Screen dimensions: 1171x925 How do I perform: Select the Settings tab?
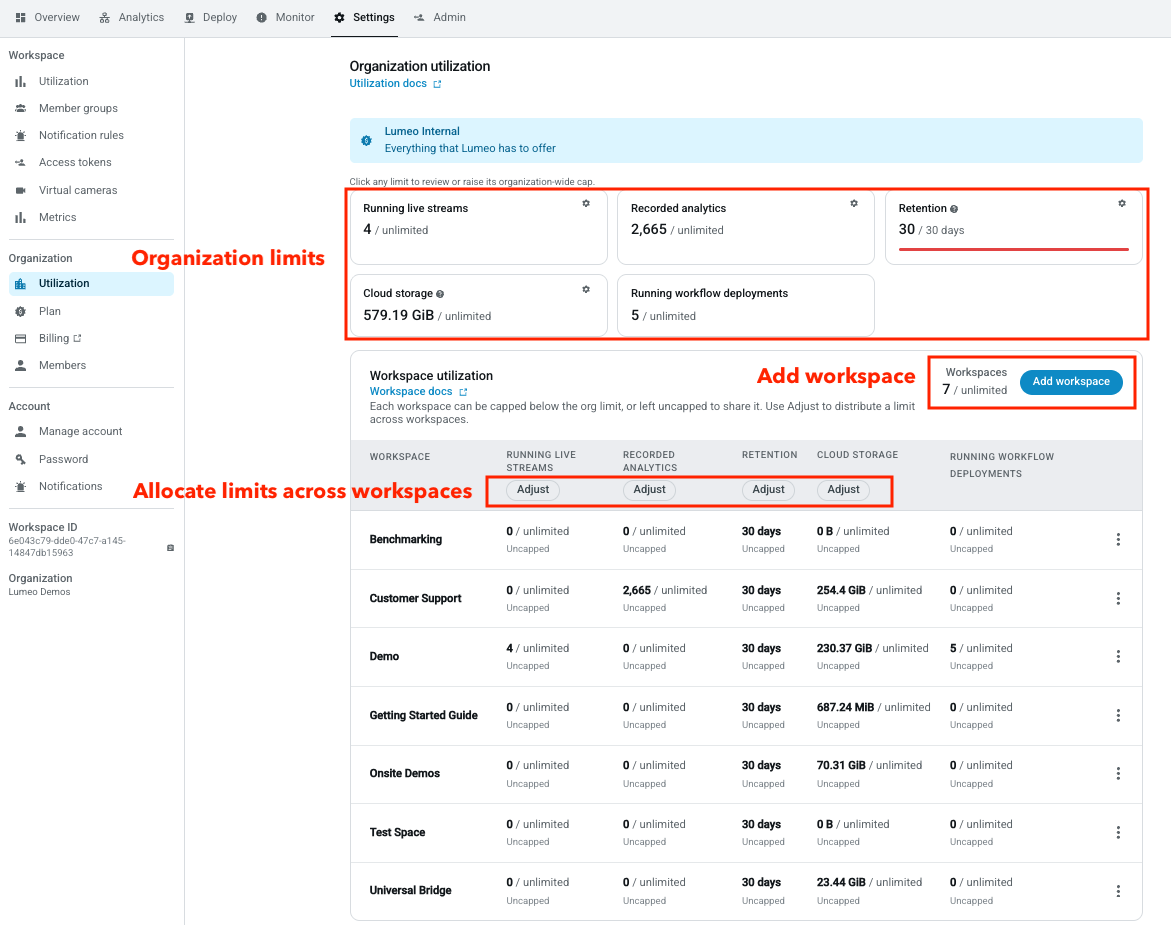coord(364,17)
